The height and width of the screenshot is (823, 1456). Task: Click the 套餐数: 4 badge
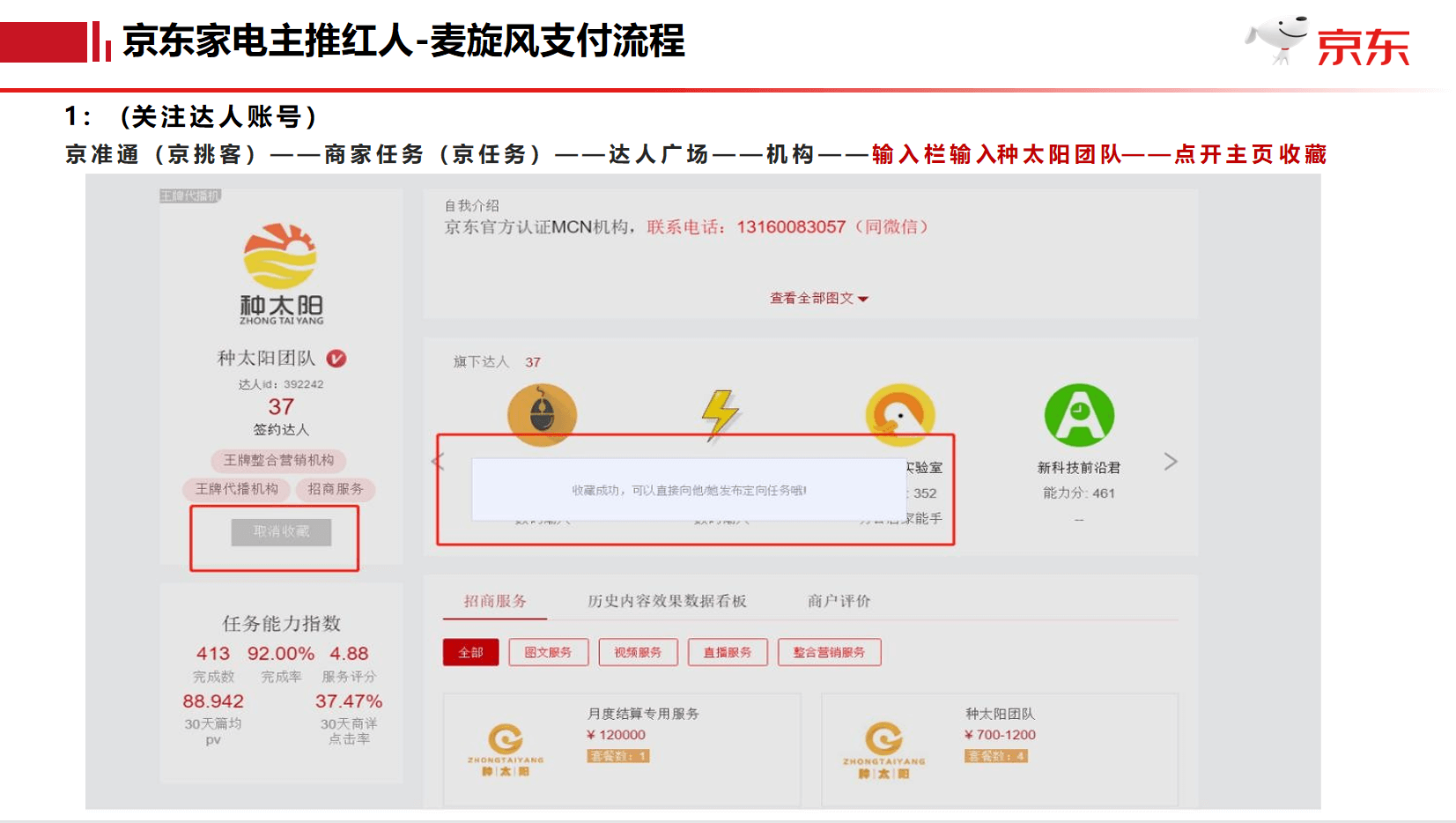(996, 756)
